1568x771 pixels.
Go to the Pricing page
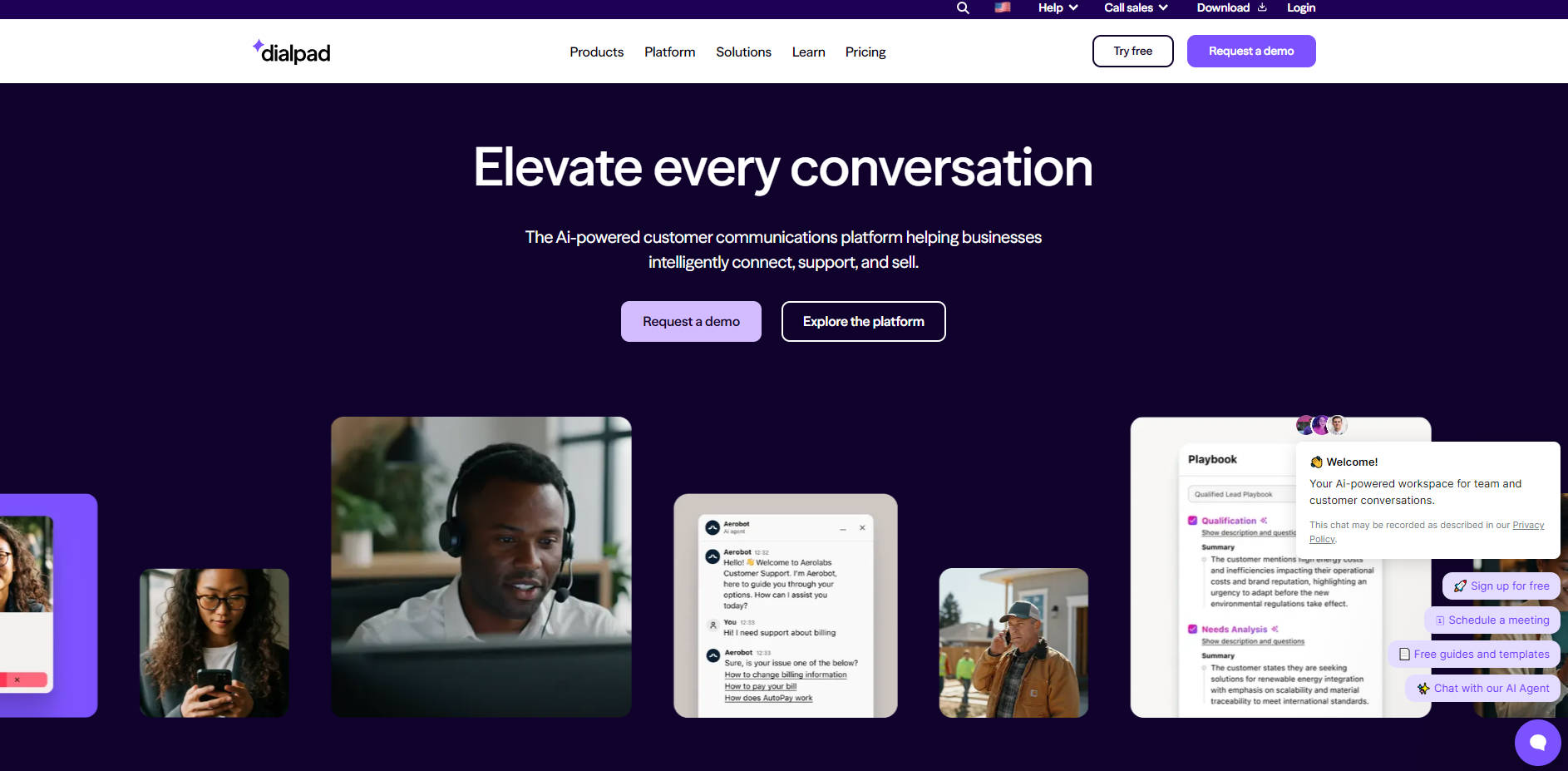[865, 52]
